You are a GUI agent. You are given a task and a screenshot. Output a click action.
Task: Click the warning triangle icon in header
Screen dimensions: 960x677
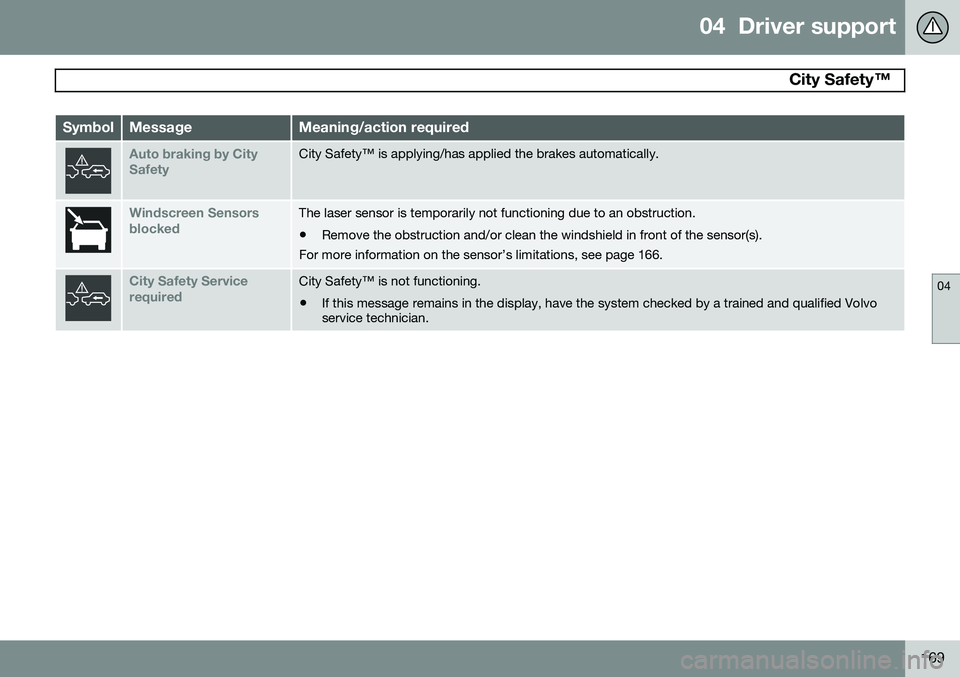coord(932,27)
